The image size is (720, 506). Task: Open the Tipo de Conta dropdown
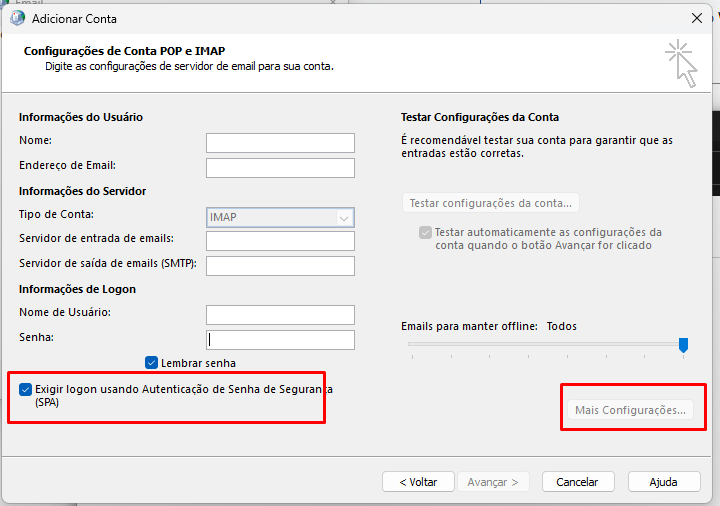tap(280, 217)
